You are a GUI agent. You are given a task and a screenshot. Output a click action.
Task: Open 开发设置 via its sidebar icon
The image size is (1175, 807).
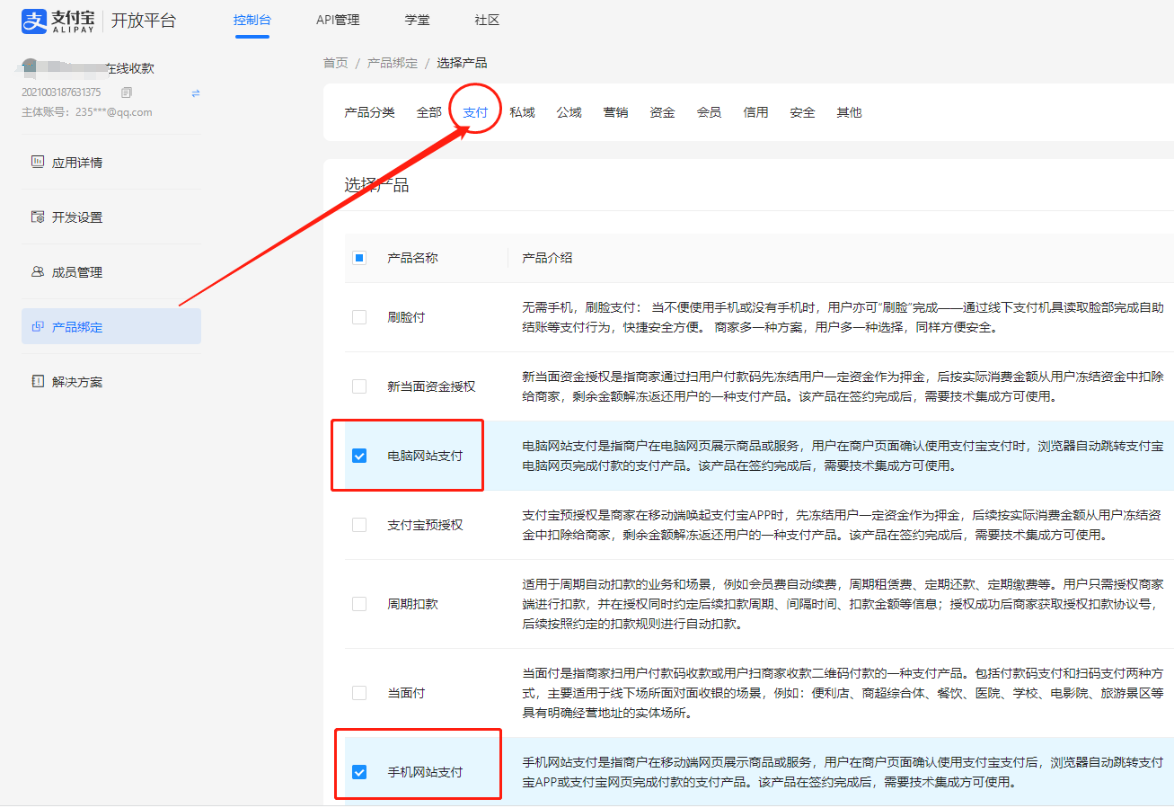37,217
